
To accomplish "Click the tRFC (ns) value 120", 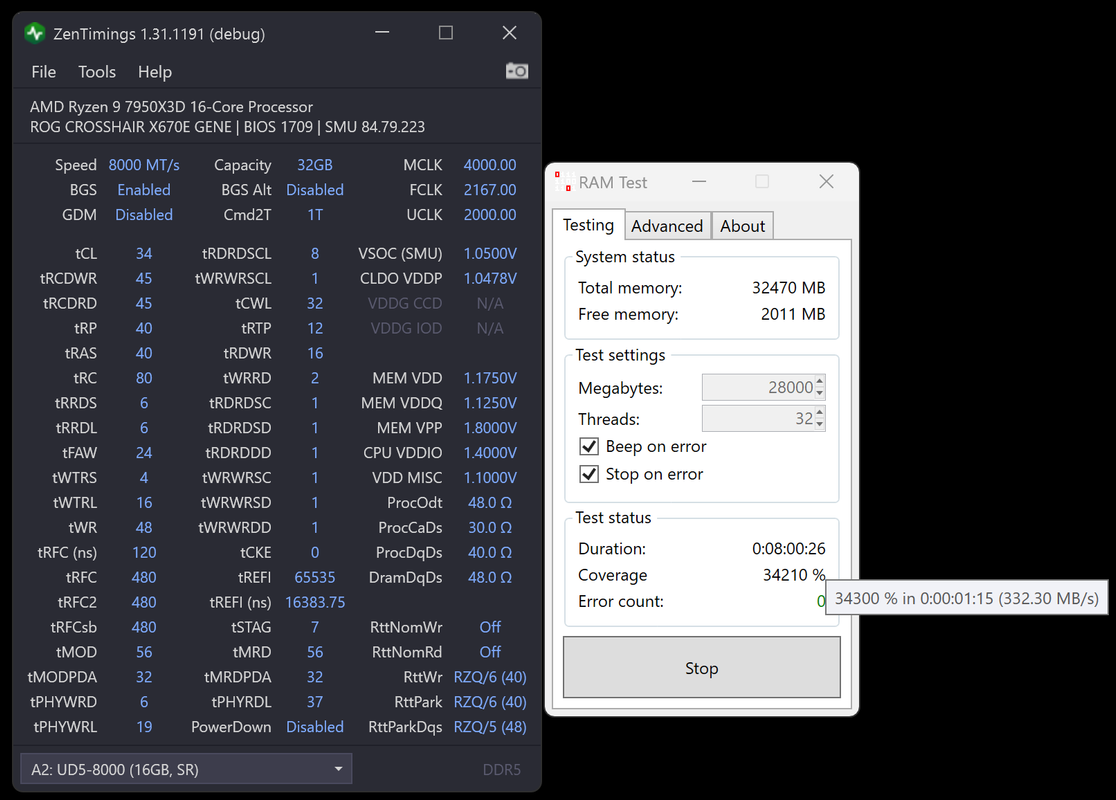I will point(144,553).
